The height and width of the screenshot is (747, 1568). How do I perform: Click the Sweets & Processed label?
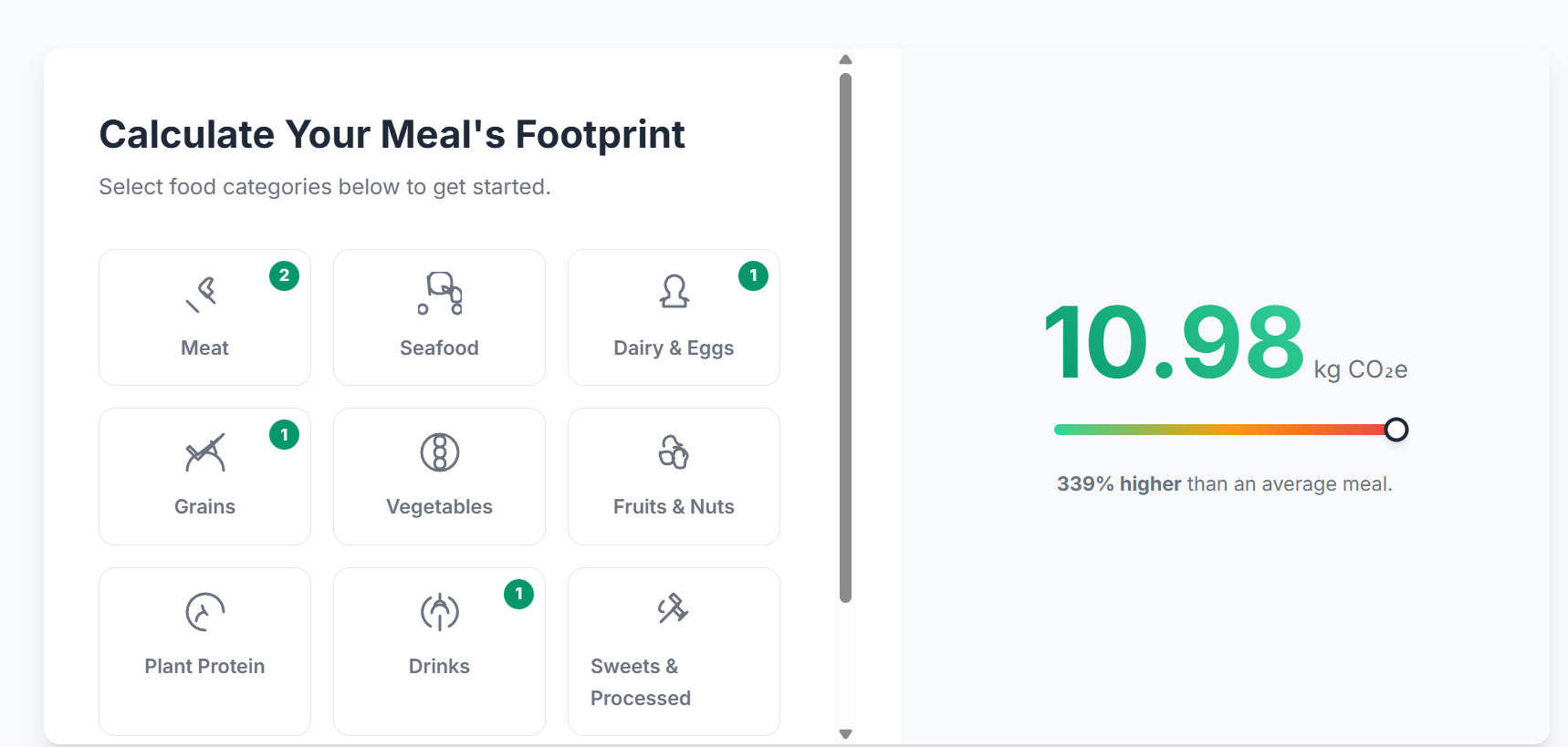[x=640, y=682]
